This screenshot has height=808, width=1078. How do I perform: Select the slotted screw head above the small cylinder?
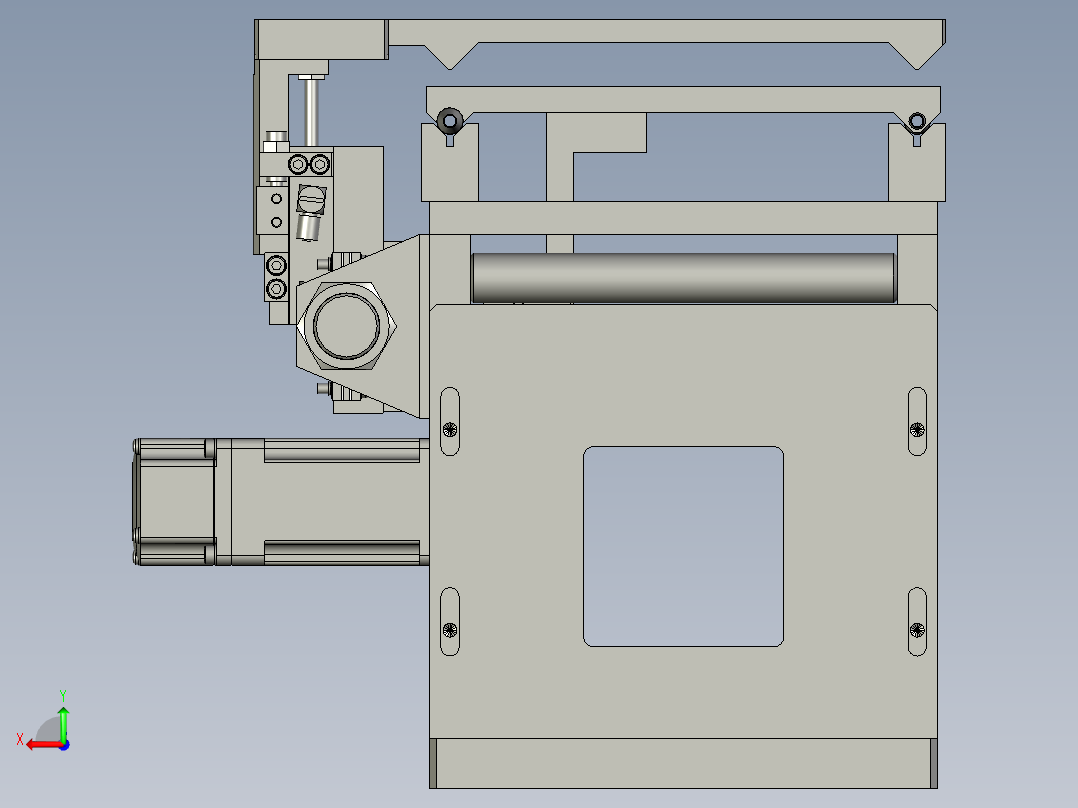click(x=311, y=199)
